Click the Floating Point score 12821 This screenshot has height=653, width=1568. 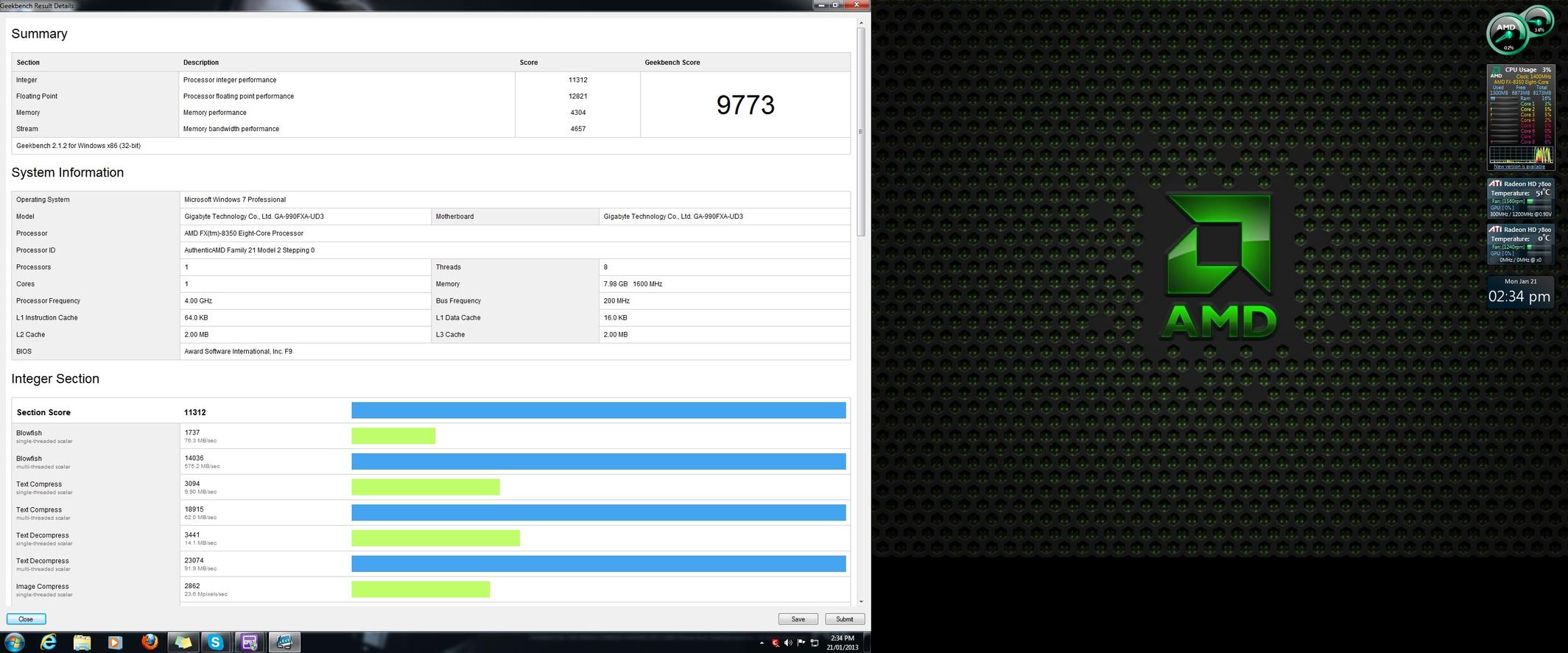[x=577, y=96]
